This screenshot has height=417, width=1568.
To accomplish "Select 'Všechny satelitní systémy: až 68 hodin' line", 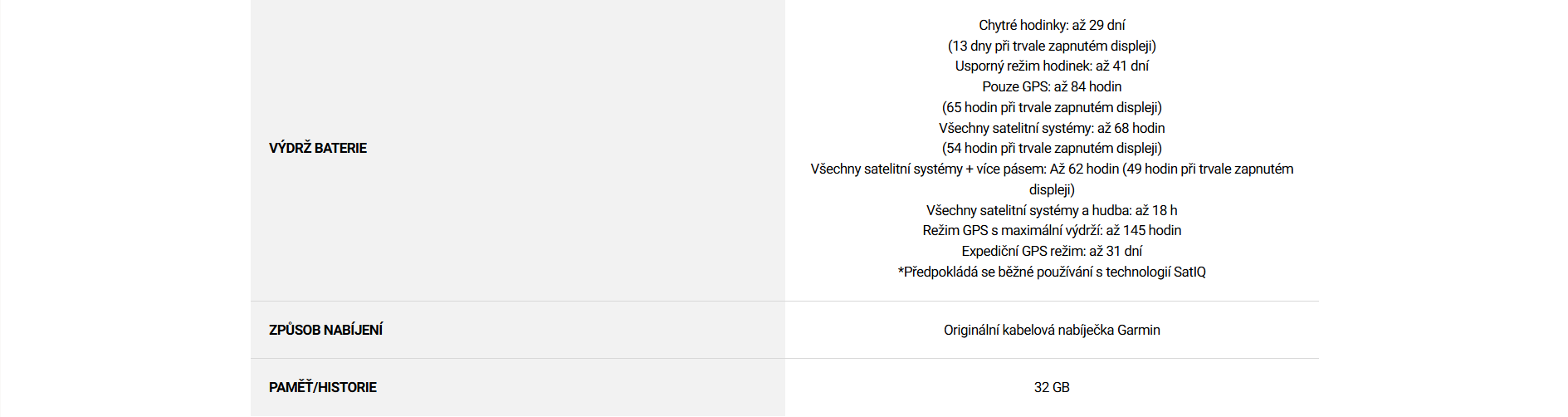I will pos(1051,128).
